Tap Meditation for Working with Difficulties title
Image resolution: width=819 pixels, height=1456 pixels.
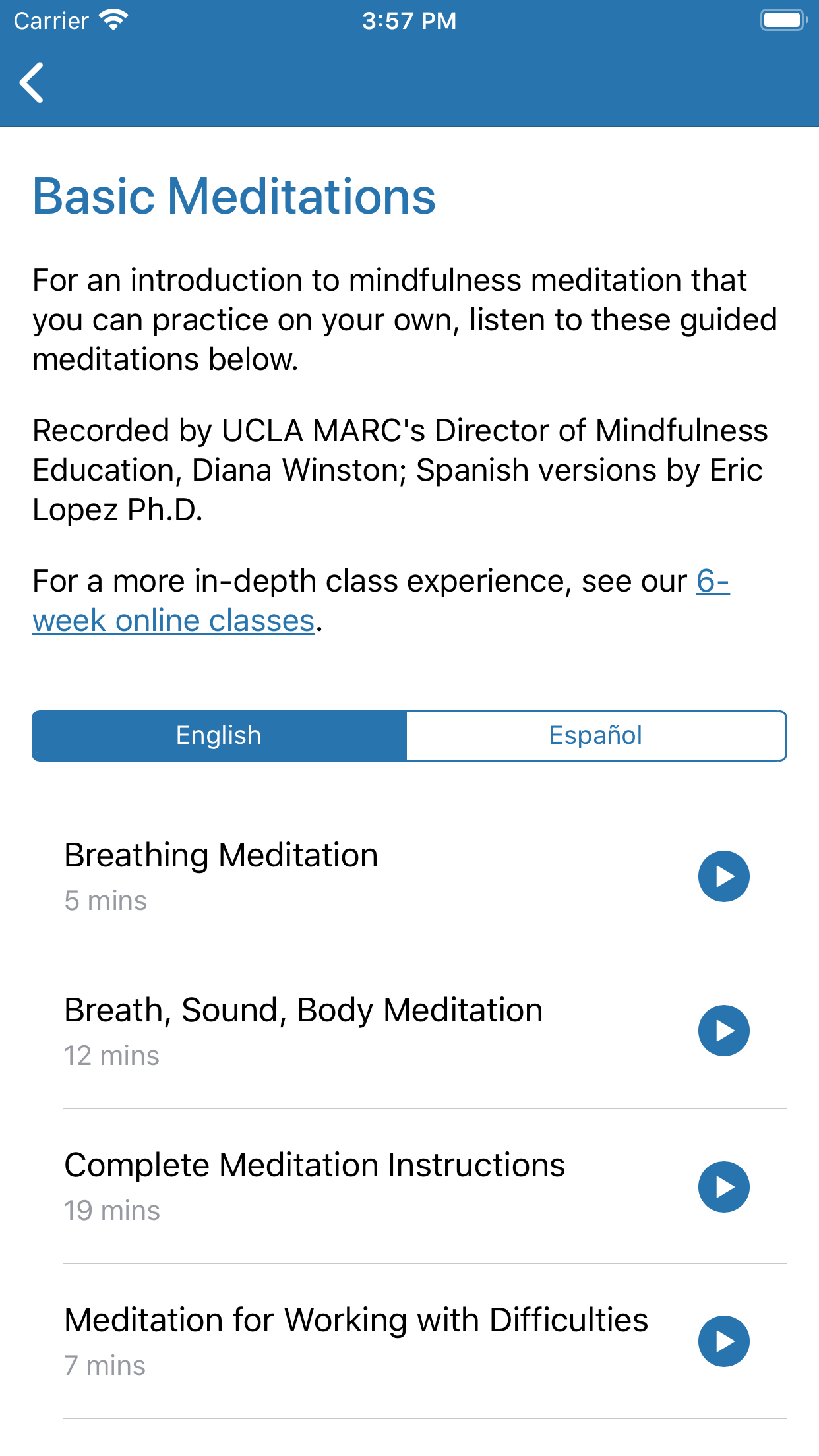pyautogui.click(x=356, y=1320)
